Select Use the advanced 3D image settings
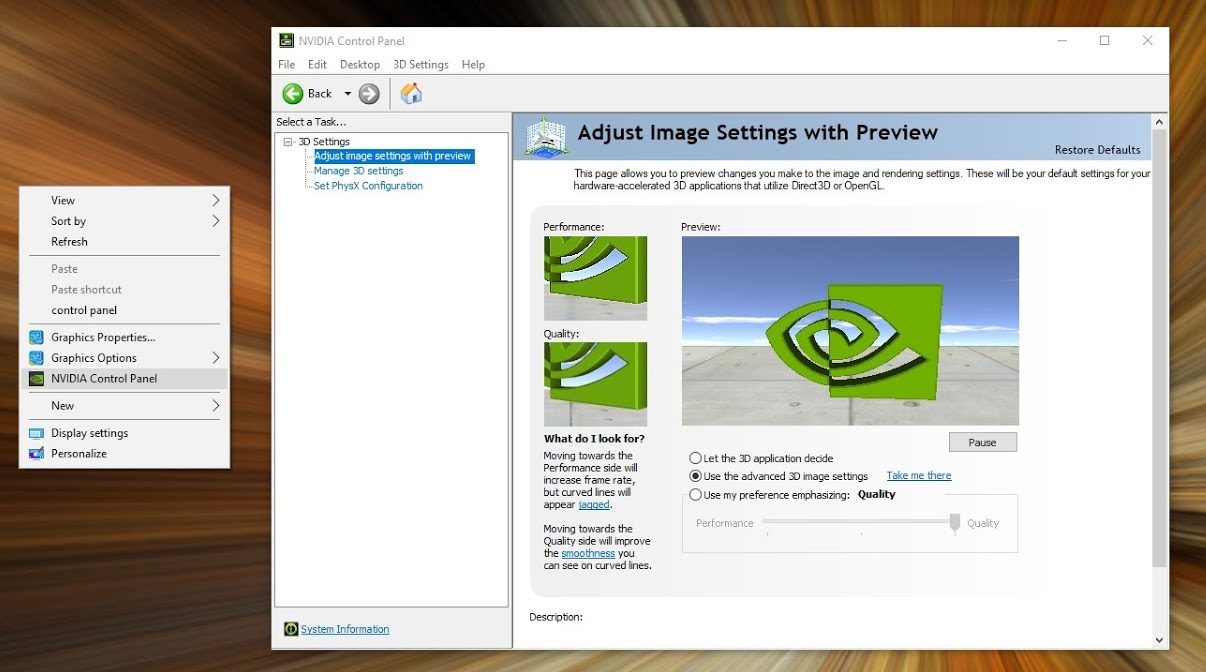The width and height of the screenshot is (1206, 672). coord(695,476)
